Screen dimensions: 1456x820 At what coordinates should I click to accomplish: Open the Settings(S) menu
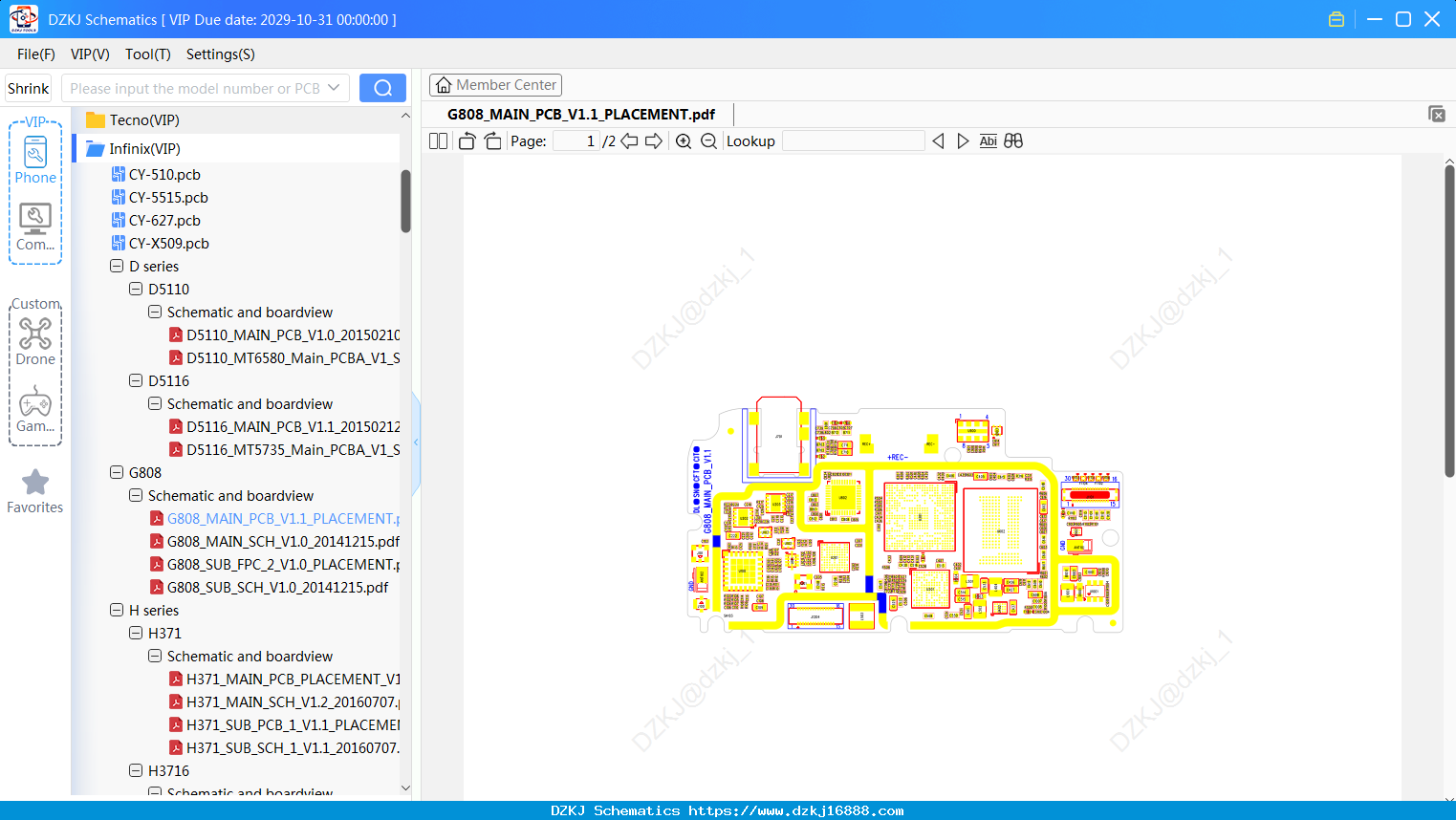pyautogui.click(x=221, y=54)
